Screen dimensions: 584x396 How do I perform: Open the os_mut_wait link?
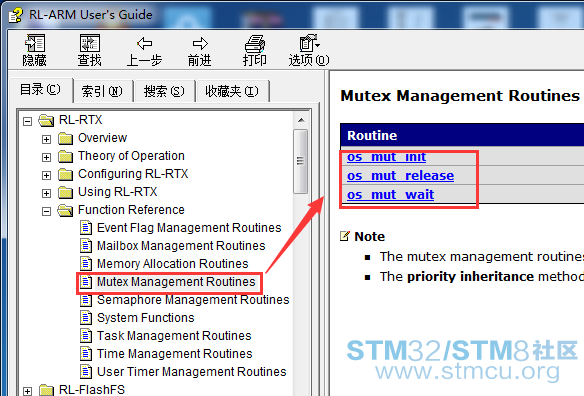pos(390,194)
